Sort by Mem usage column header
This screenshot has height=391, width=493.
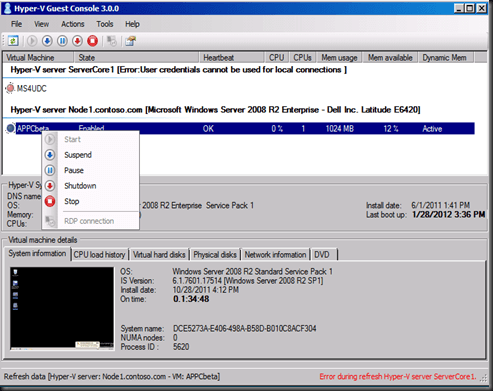[339, 58]
